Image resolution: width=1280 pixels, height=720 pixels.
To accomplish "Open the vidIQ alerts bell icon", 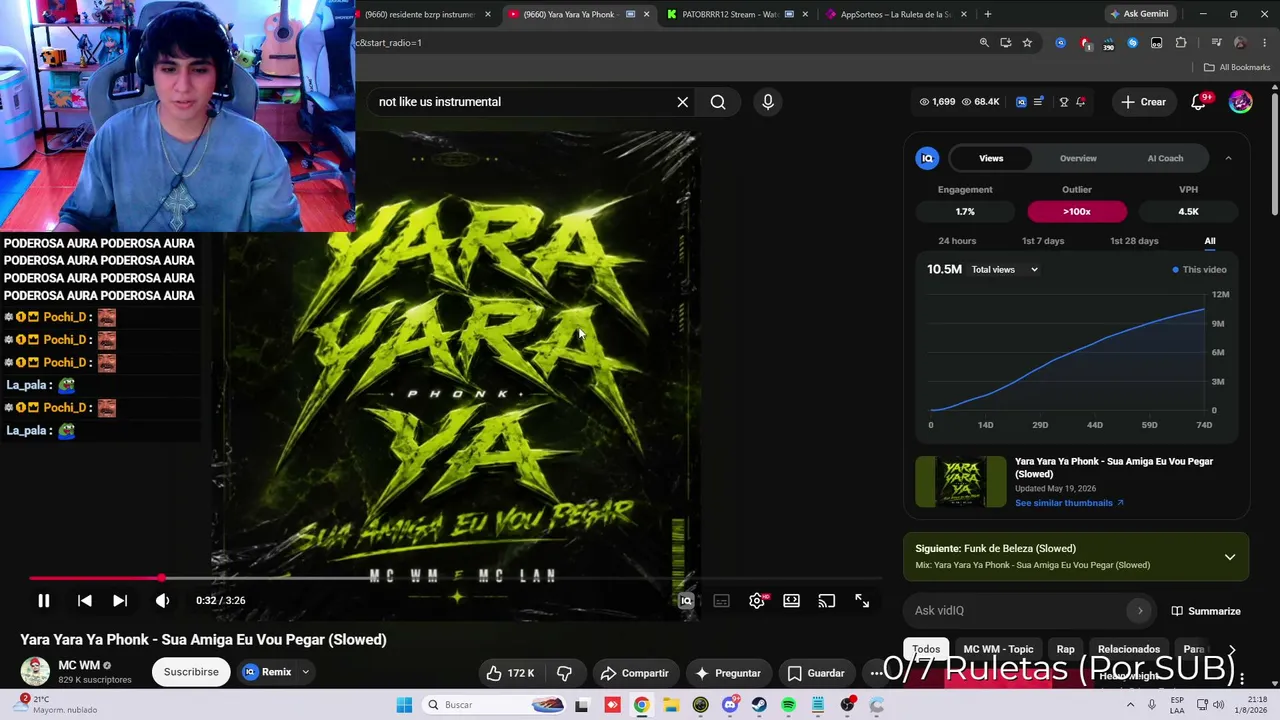I will (1081, 102).
